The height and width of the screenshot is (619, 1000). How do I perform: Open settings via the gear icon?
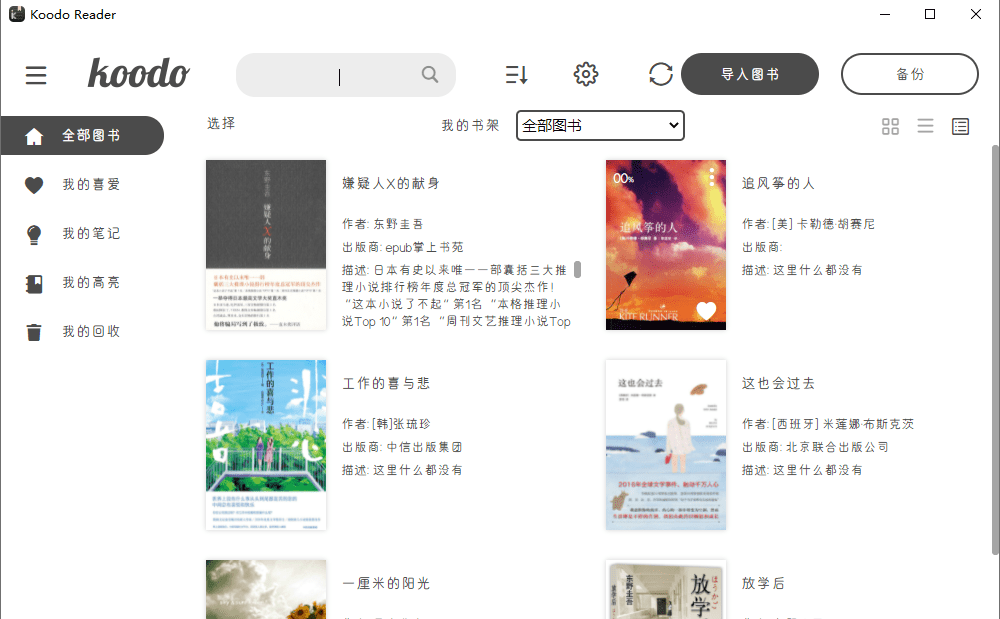pyautogui.click(x=586, y=75)
